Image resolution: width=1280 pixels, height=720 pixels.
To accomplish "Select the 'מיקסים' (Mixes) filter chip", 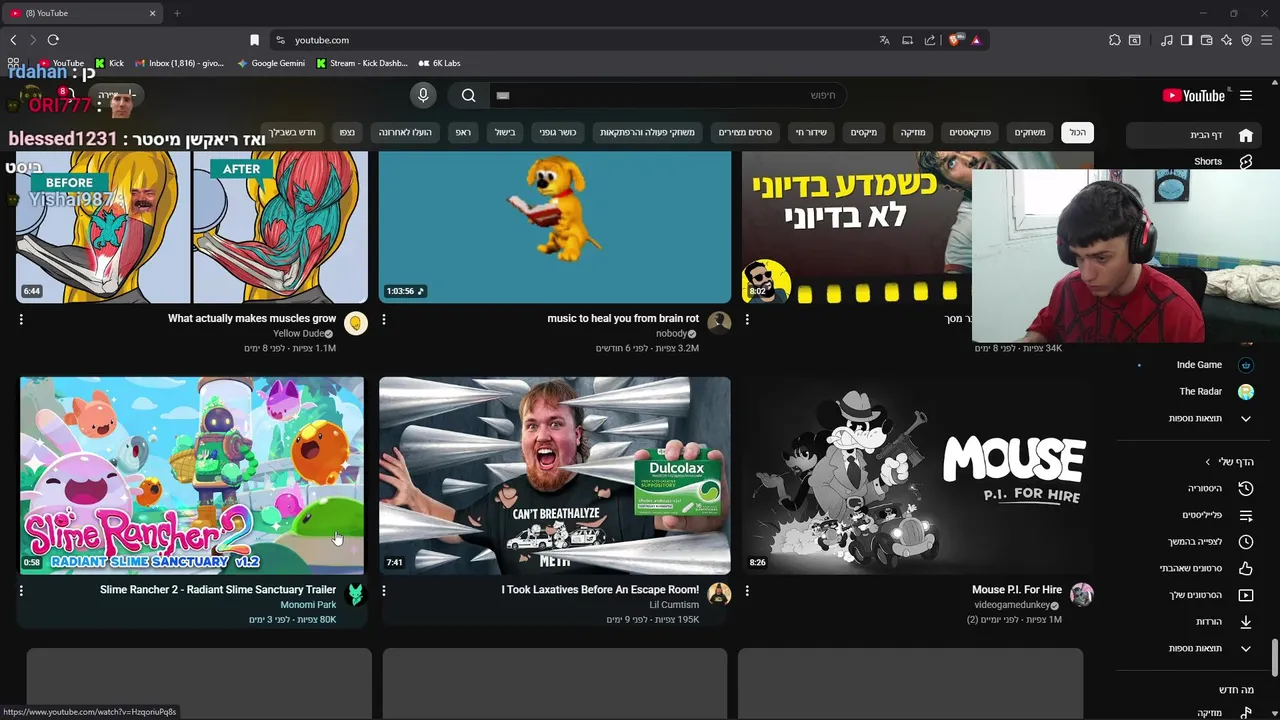I will coord(864,132).
